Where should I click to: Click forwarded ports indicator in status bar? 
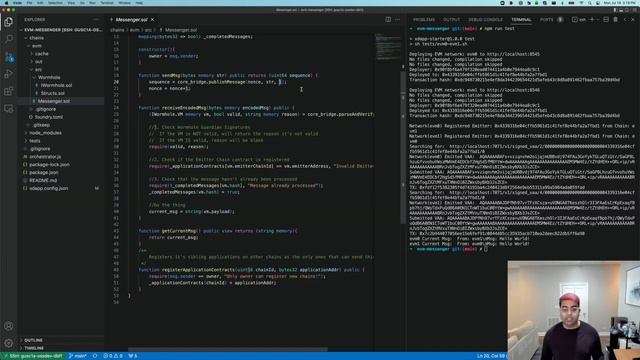[133, 356]
